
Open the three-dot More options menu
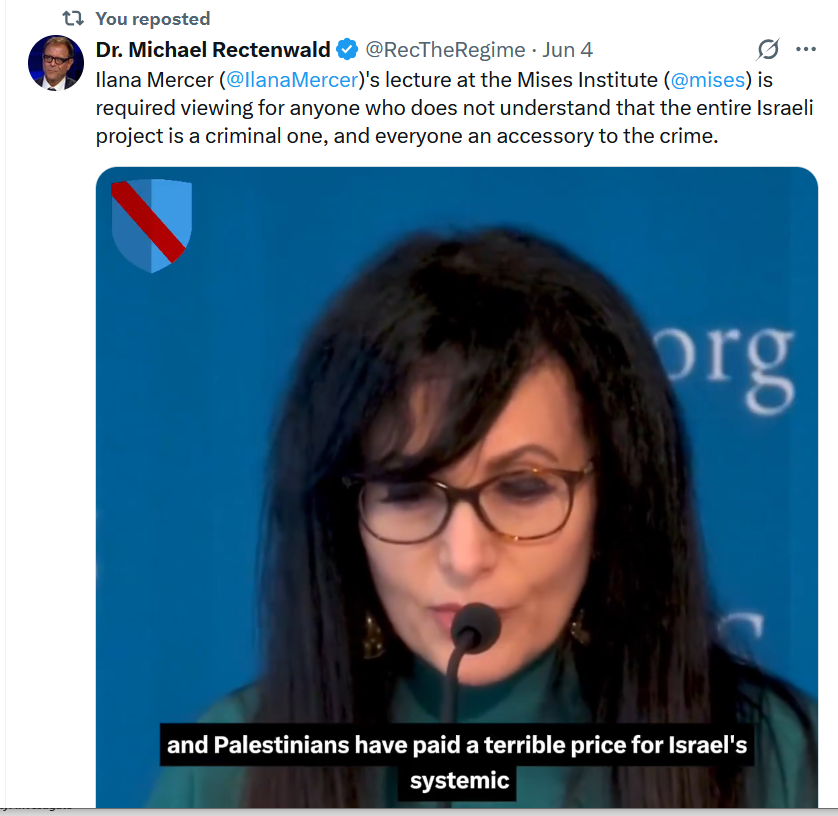(805, 49)
